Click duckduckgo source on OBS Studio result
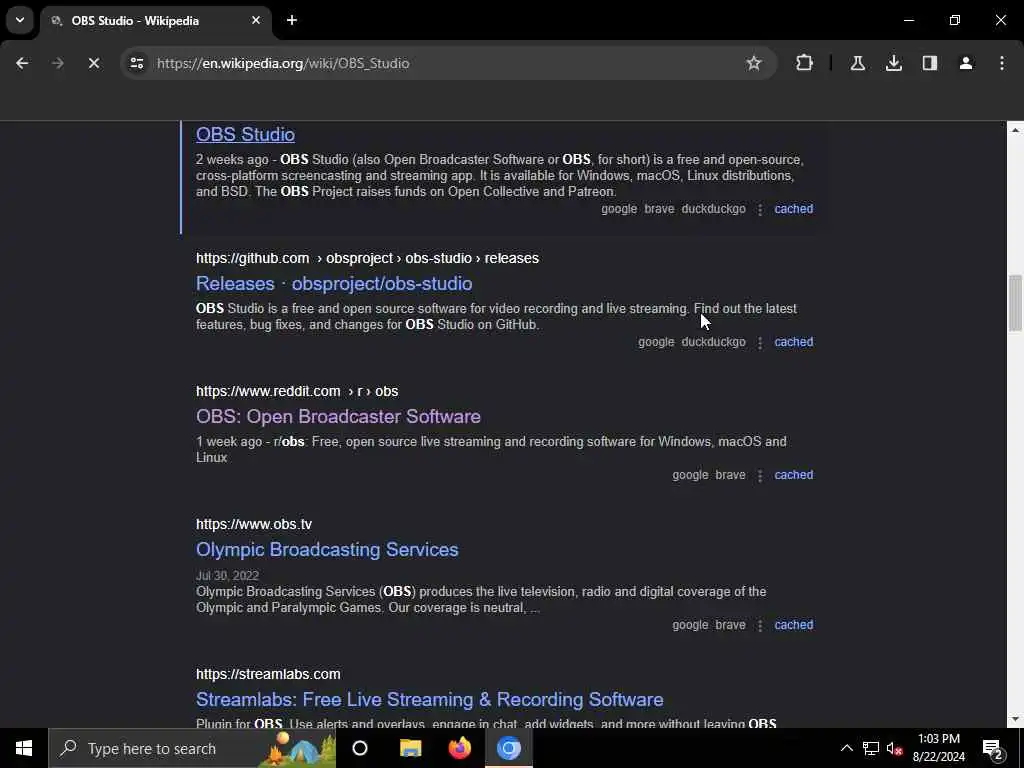 713,209
